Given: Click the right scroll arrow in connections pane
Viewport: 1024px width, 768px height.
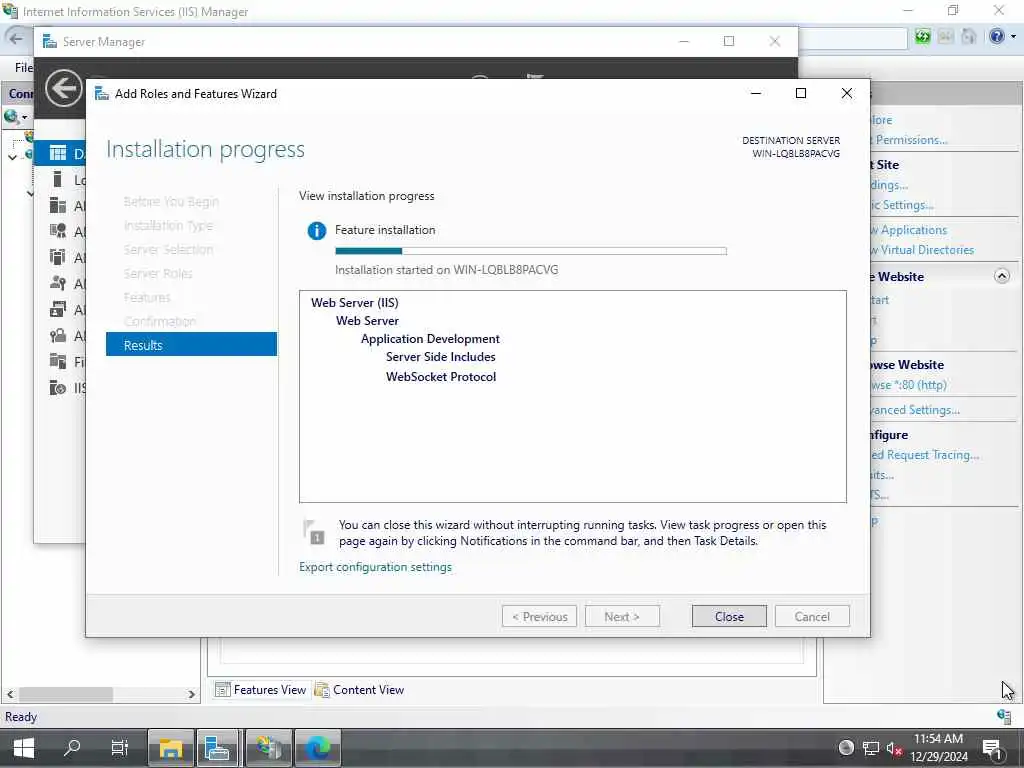Looking at the screenshot, I should coord(191,694).
